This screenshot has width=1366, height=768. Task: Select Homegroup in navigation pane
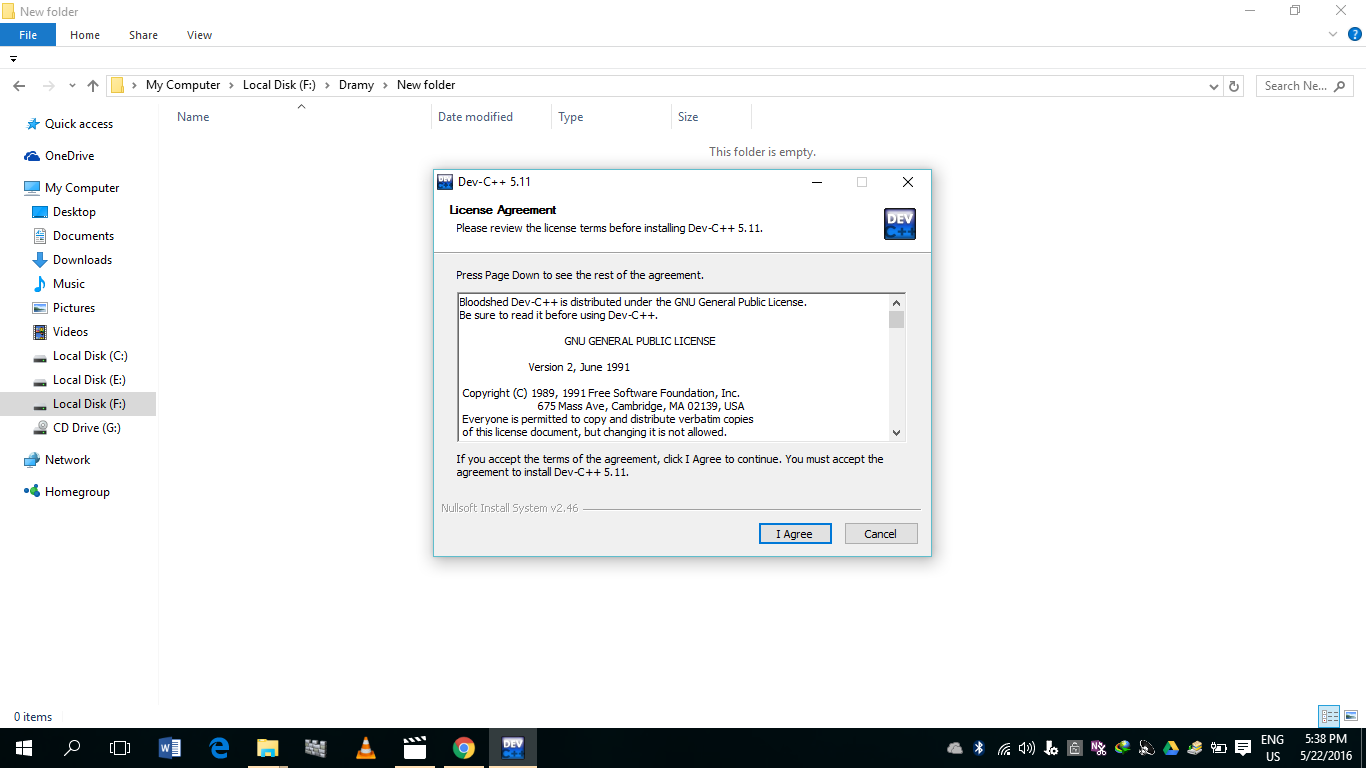point(77,492)
